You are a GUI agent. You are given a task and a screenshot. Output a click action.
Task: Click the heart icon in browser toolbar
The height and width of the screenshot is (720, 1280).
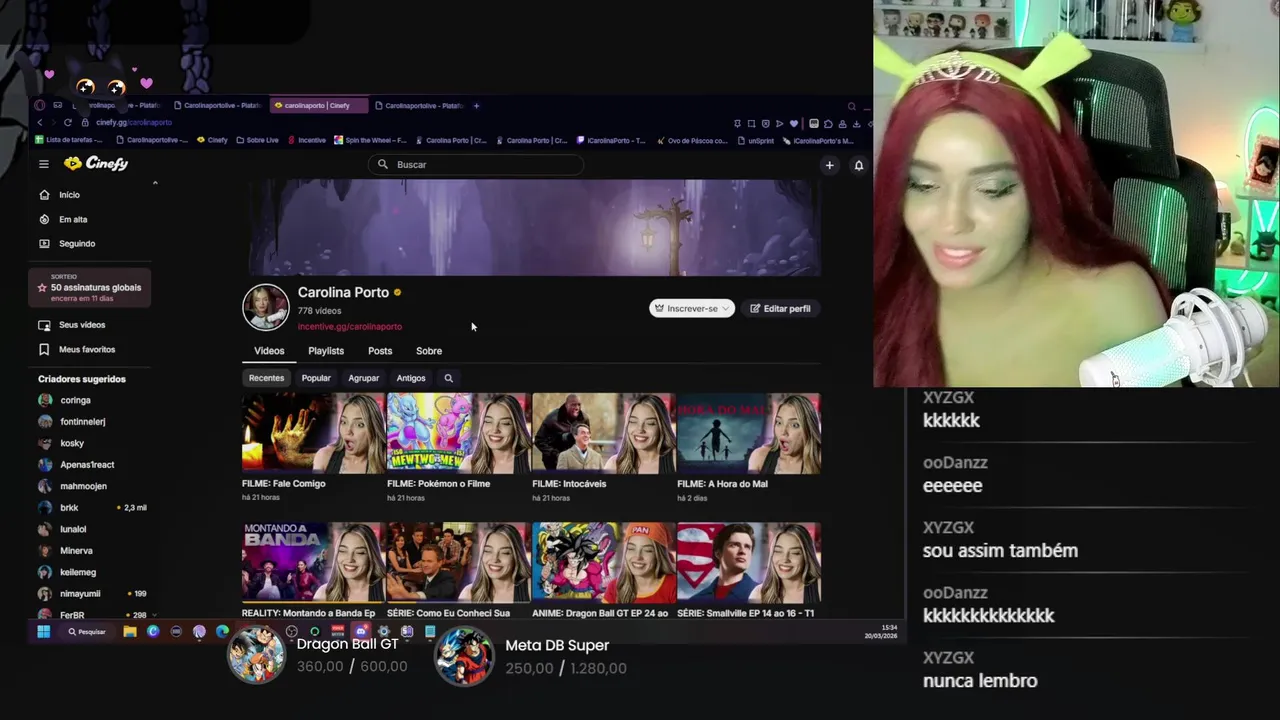[x=794, y=123]
